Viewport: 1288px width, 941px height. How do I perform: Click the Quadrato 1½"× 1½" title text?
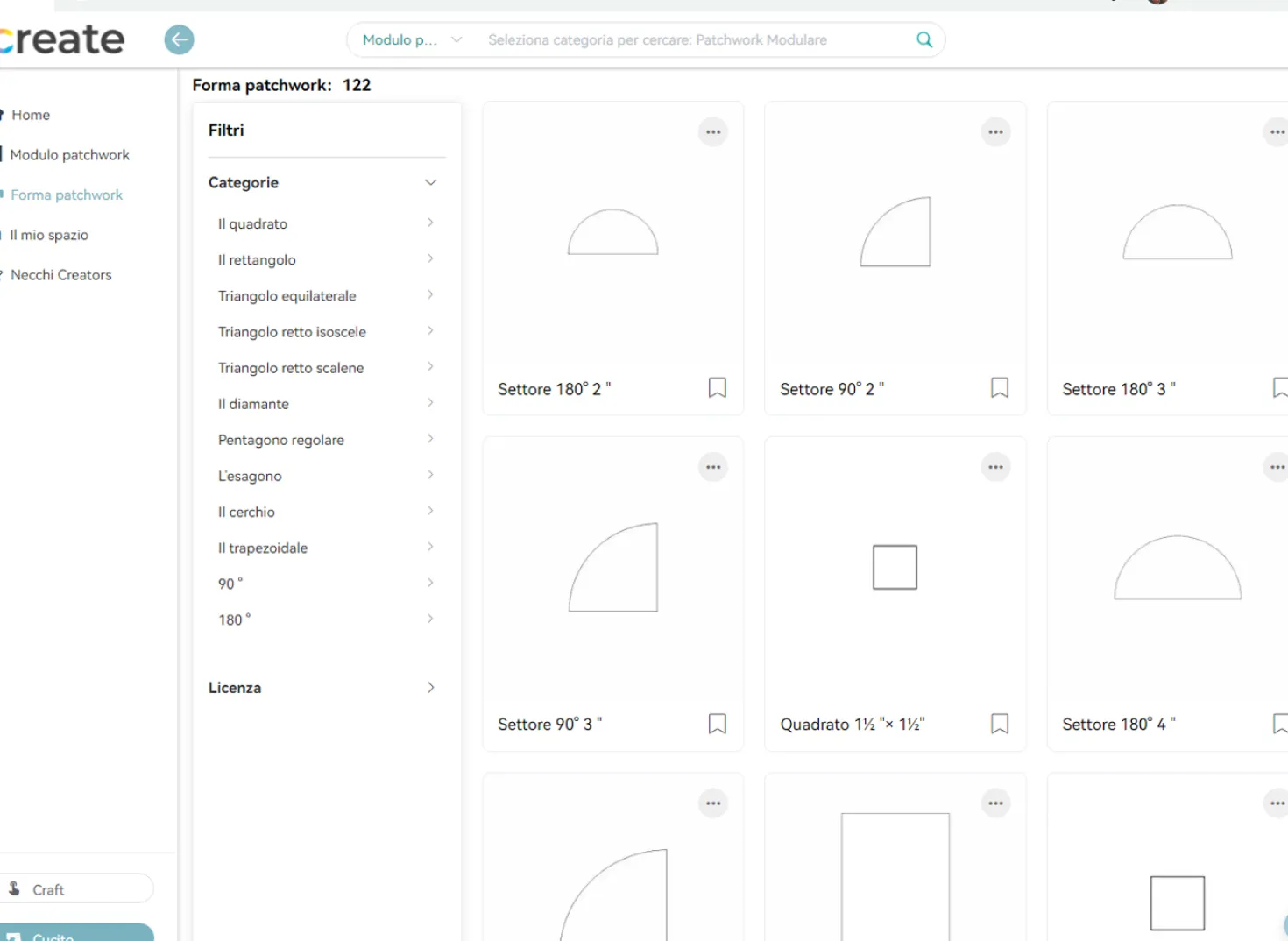coord(853,725)
